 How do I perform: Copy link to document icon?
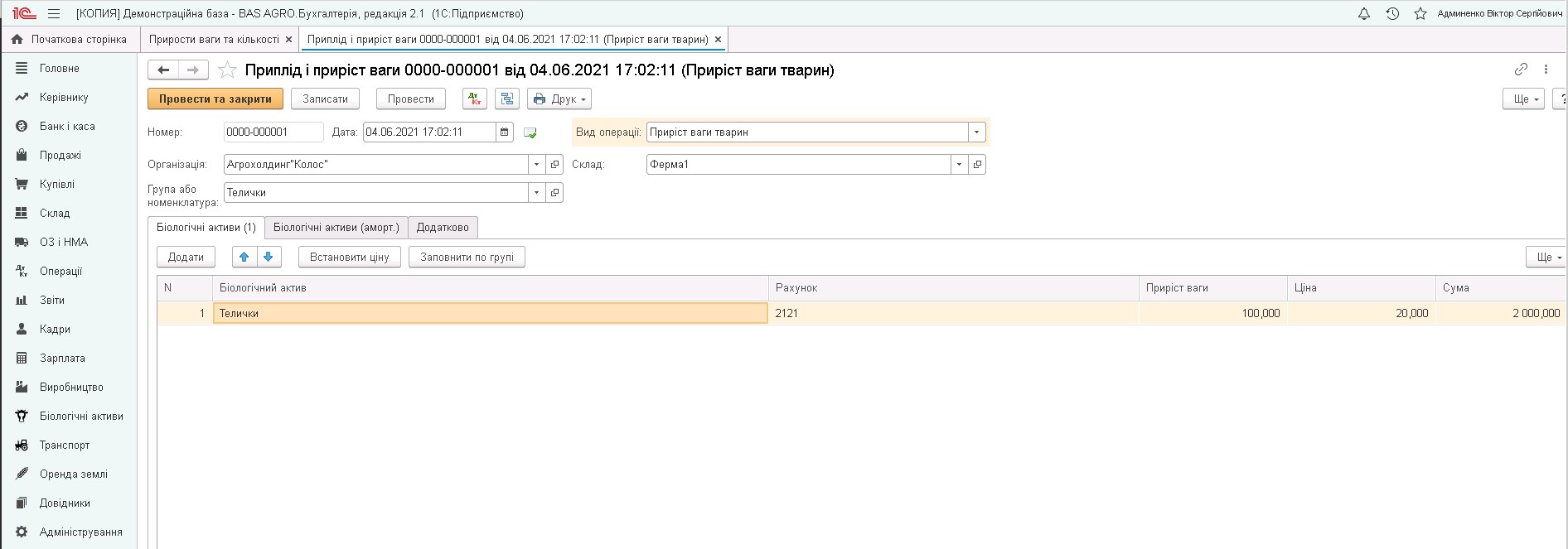tap(1521, 70)
